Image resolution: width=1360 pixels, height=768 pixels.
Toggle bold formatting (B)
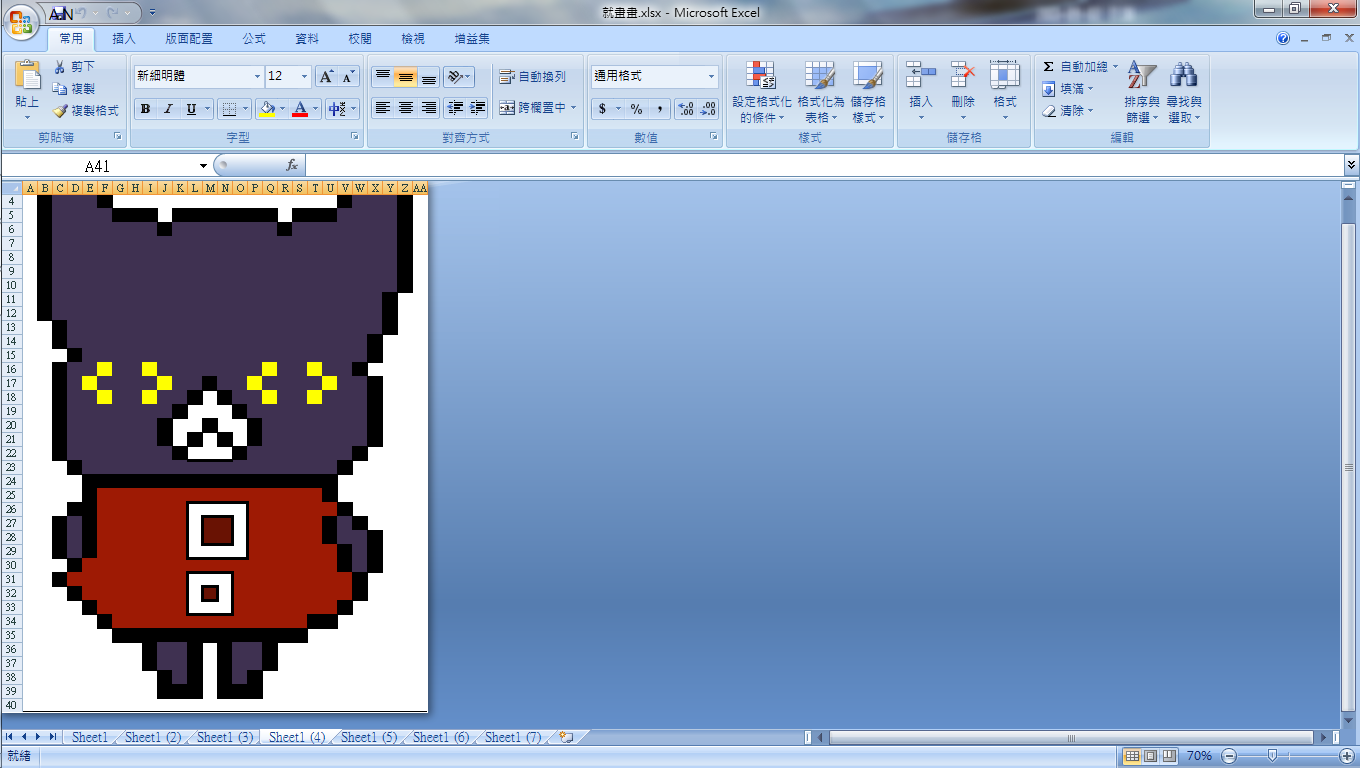pos(146,109)
